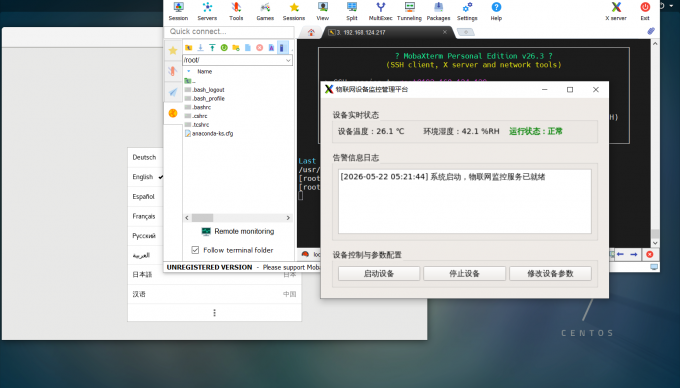Viewport: 680px width, 388px height.
Task: Open the Tools toolbar icon
Action: [x=236, y=11]
